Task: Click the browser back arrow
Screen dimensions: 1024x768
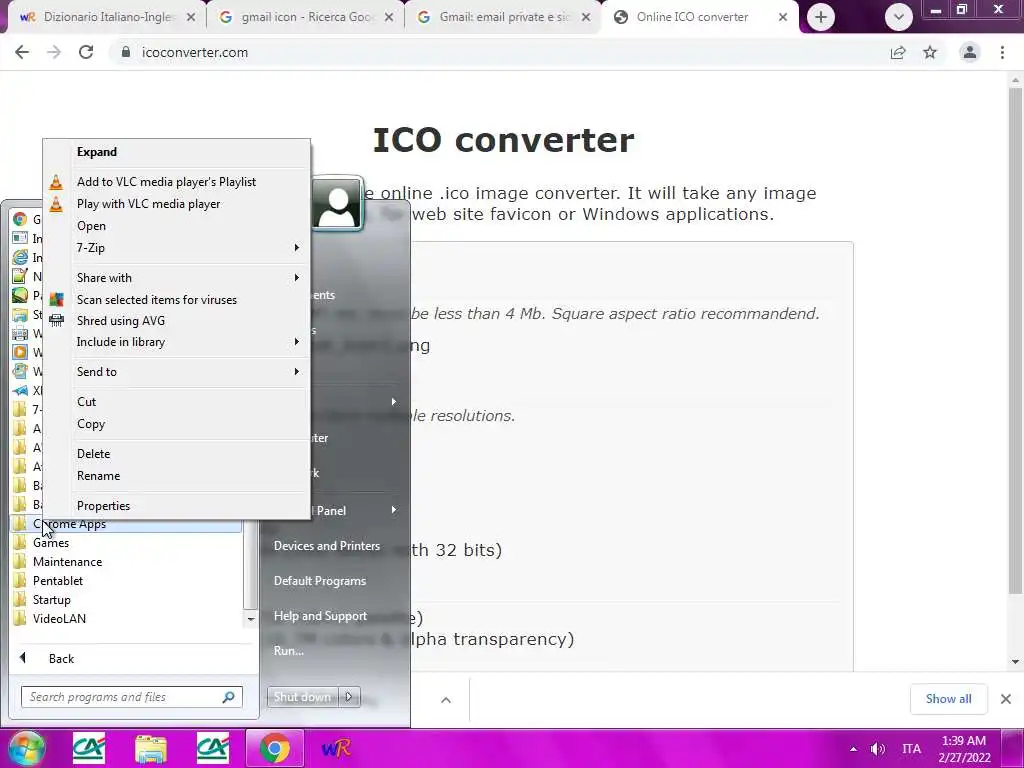Action: pos(22,52)
